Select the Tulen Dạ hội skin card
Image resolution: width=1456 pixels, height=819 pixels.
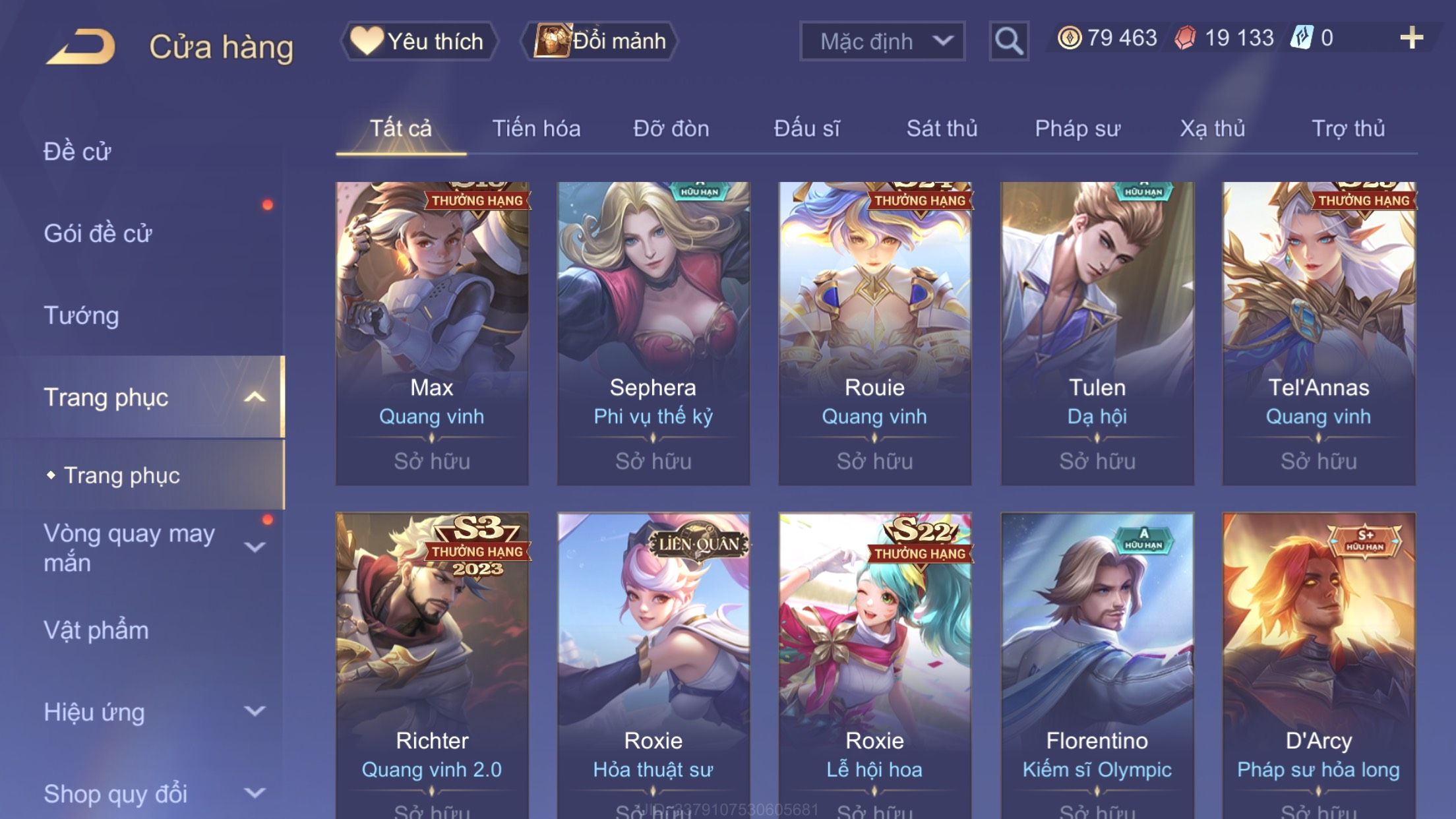point(1097,334)
